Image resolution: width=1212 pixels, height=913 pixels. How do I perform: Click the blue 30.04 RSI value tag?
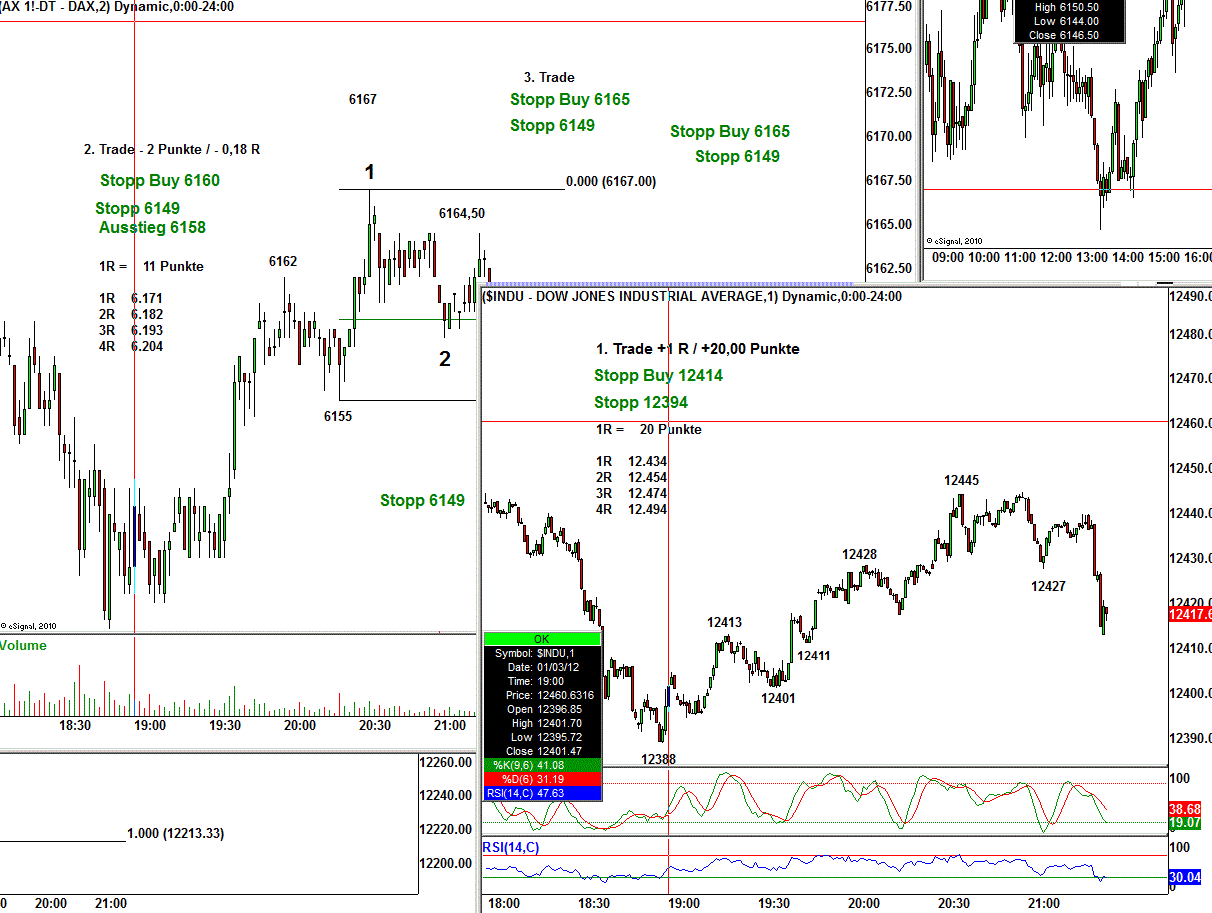tap(1189, 878)
